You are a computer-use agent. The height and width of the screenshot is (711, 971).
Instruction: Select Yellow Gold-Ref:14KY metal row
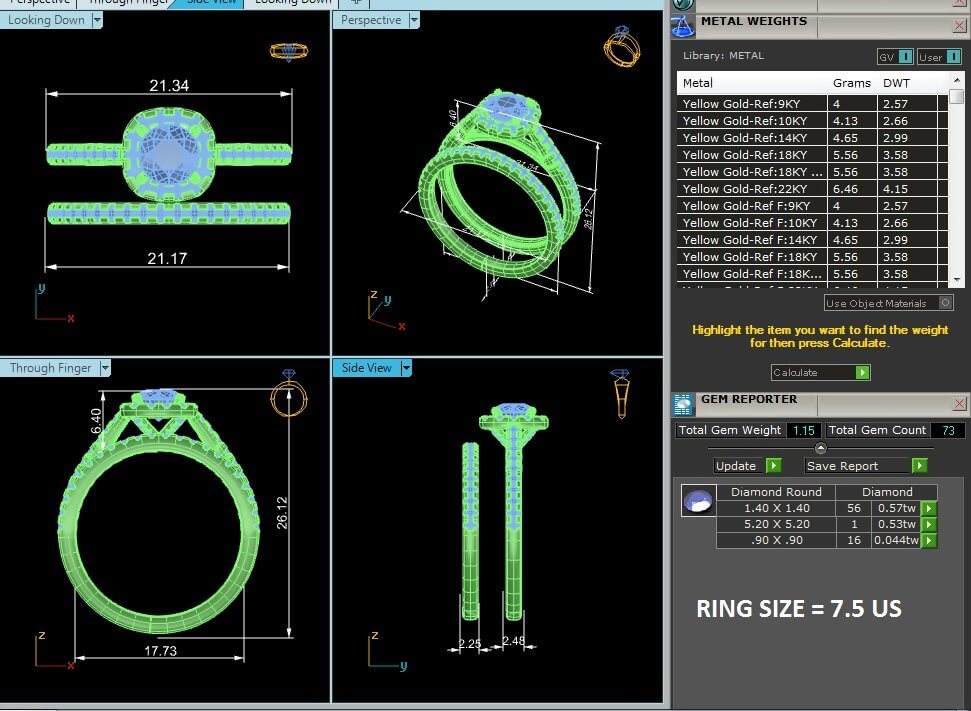[751, 138]
